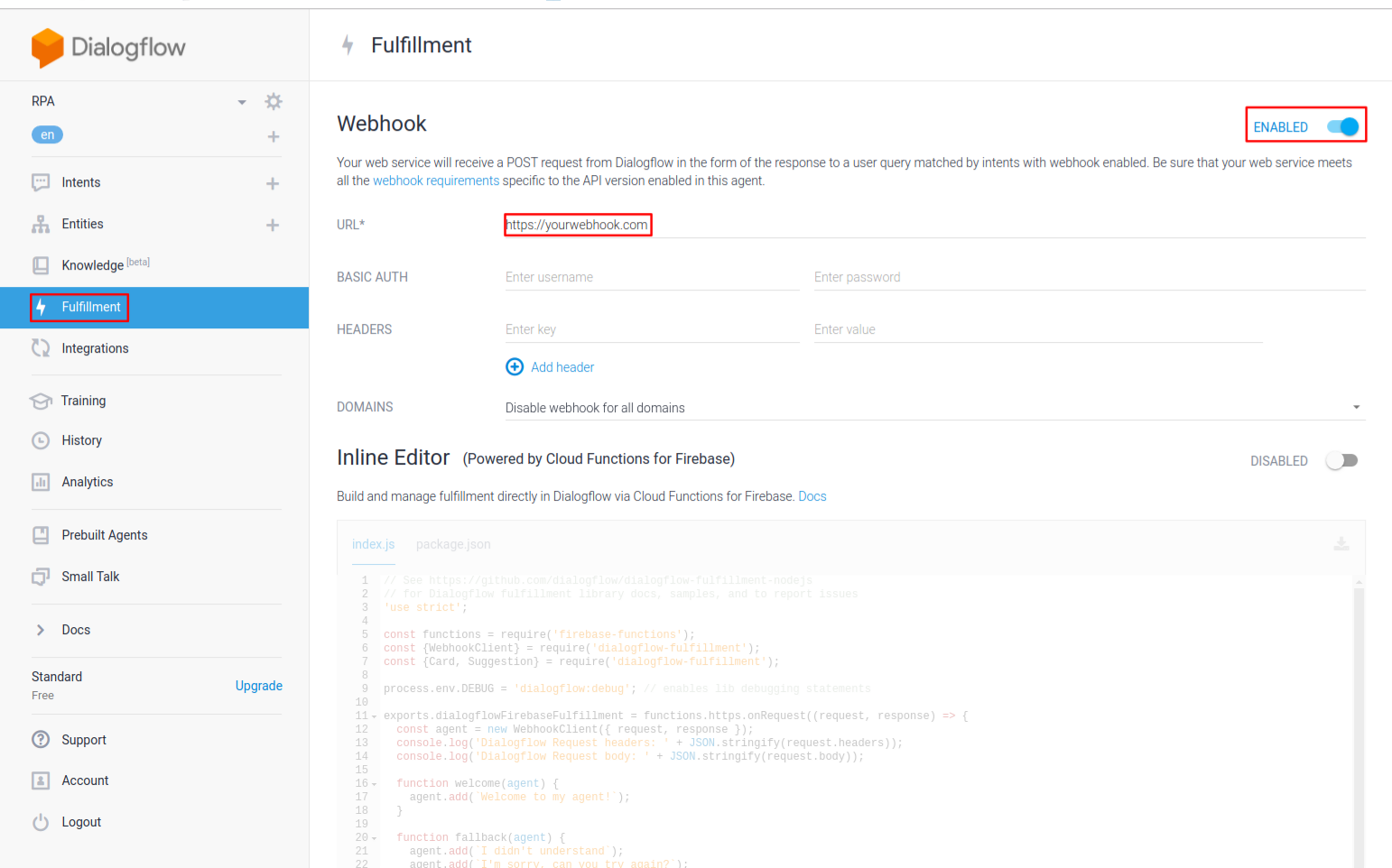This screenshot has height=868, width=1392.
Task: Expand the Docs section chevron
Action: click(41, 630)
